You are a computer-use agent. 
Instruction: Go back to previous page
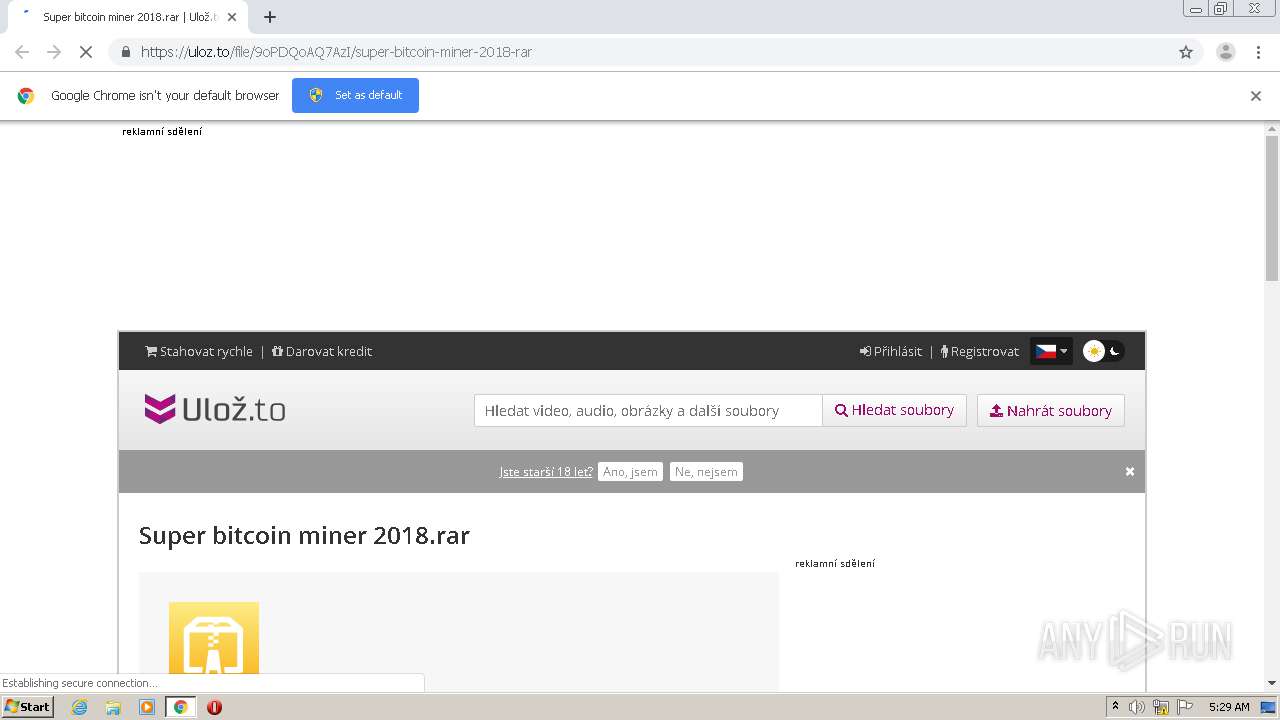[x=22, y=52]
